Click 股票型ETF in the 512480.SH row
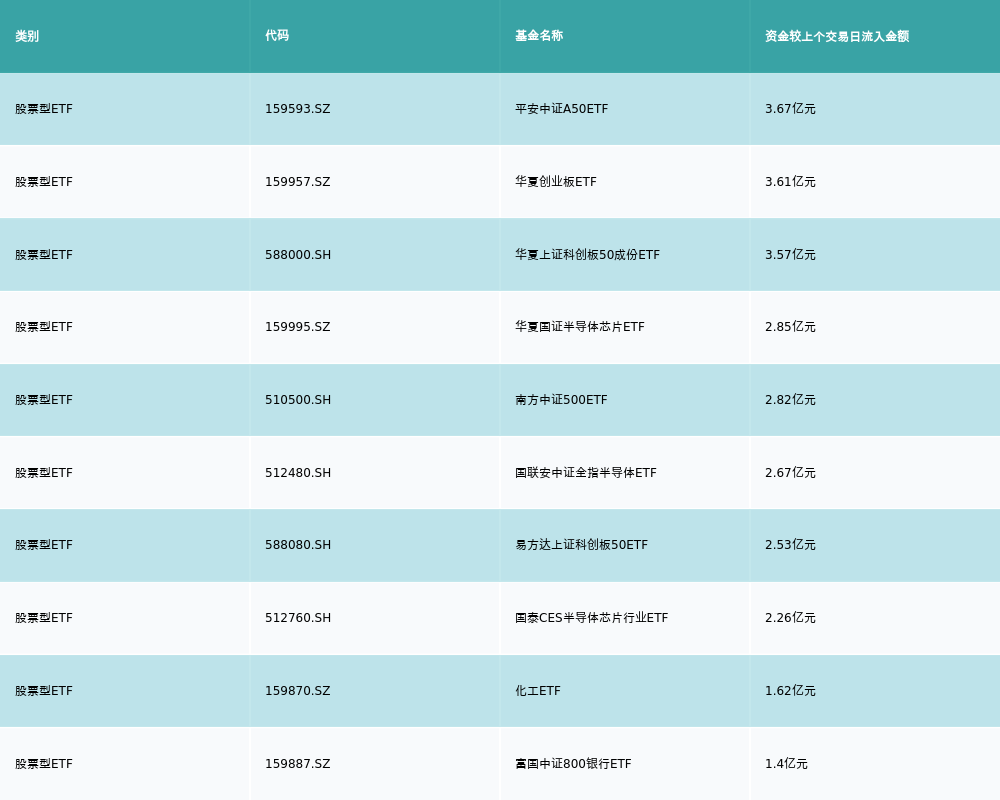This screenshot has height=800, width=1000. click(x=44, y=473)
